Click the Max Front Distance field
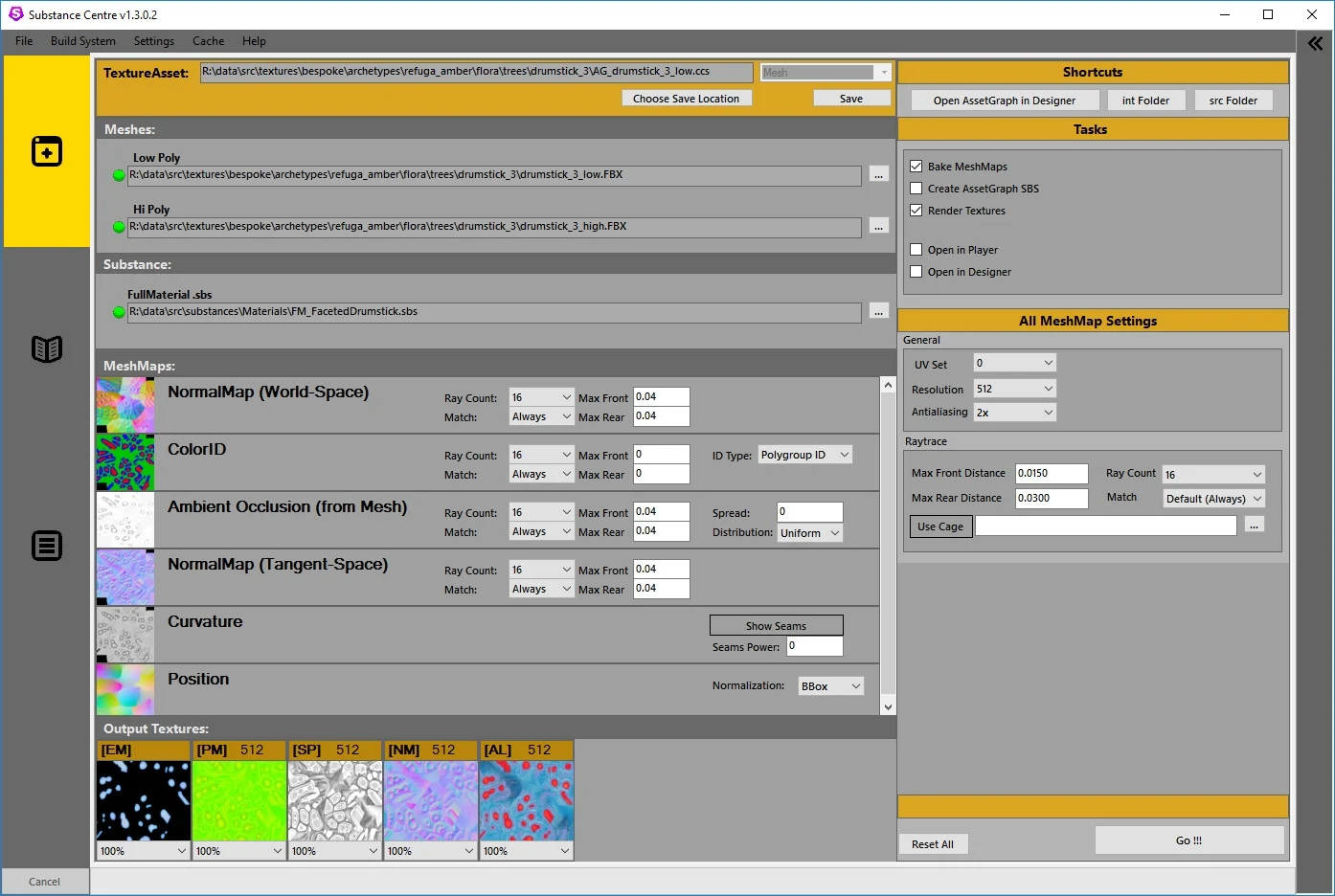This screenshot has width=1335, height=896. click(1052, 474)
